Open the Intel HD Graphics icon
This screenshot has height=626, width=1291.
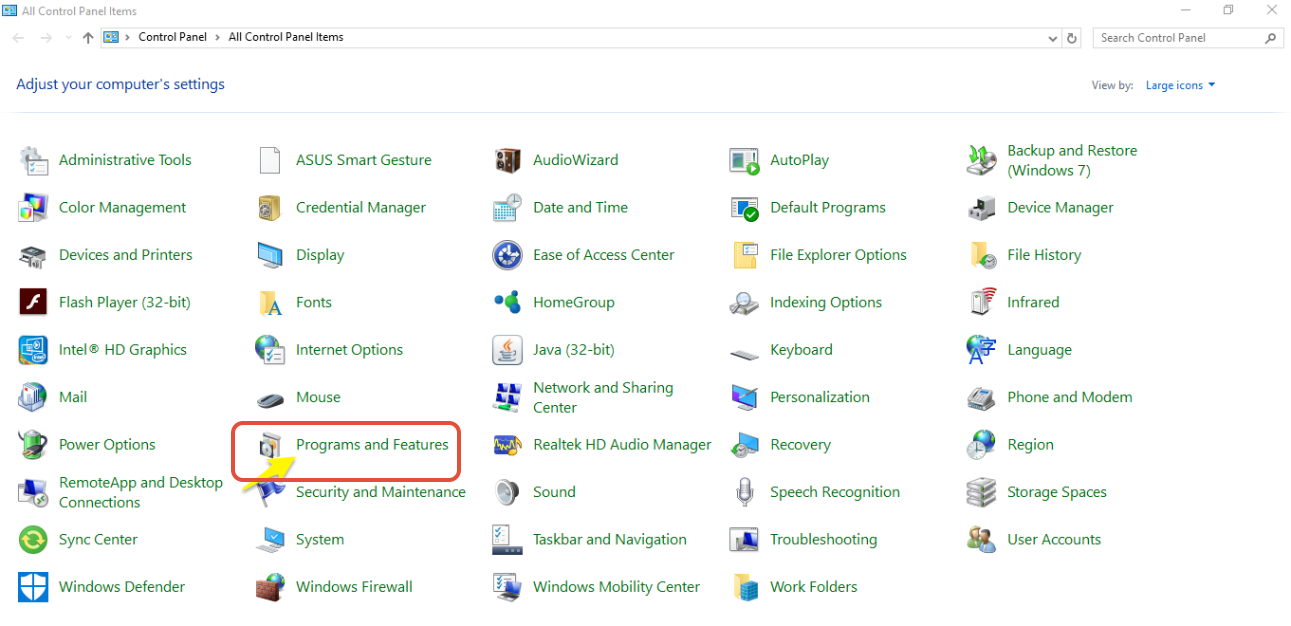(x=33, y=350)
